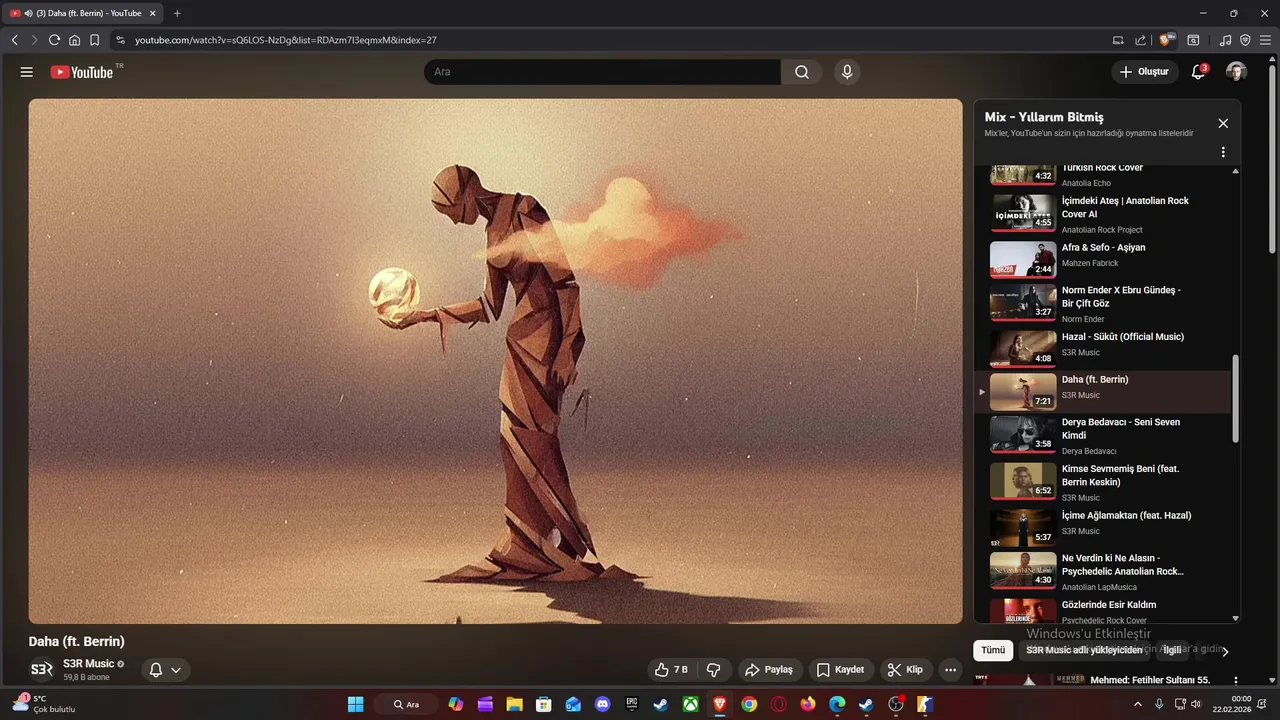This screenshot has width=1280, height=720.
Task: Click the playlist scrollbar thumb
Action: 1236,398
